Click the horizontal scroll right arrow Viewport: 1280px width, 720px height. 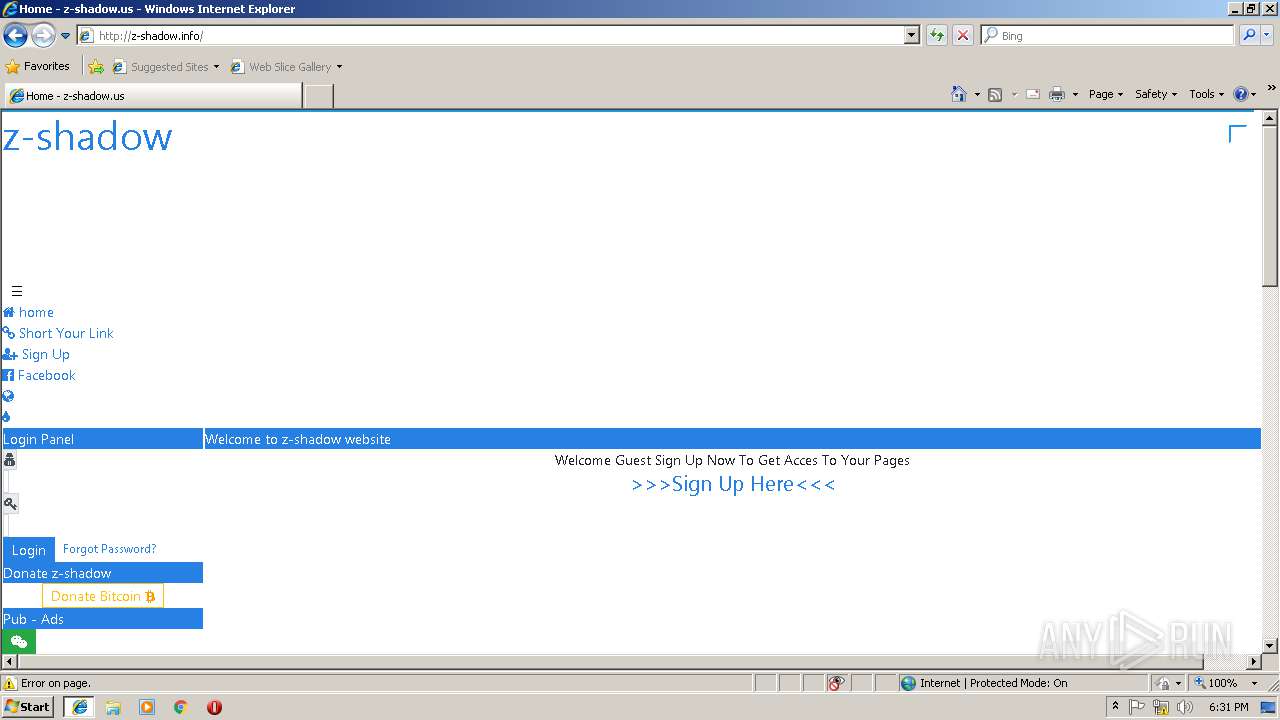click(1254, 662)
